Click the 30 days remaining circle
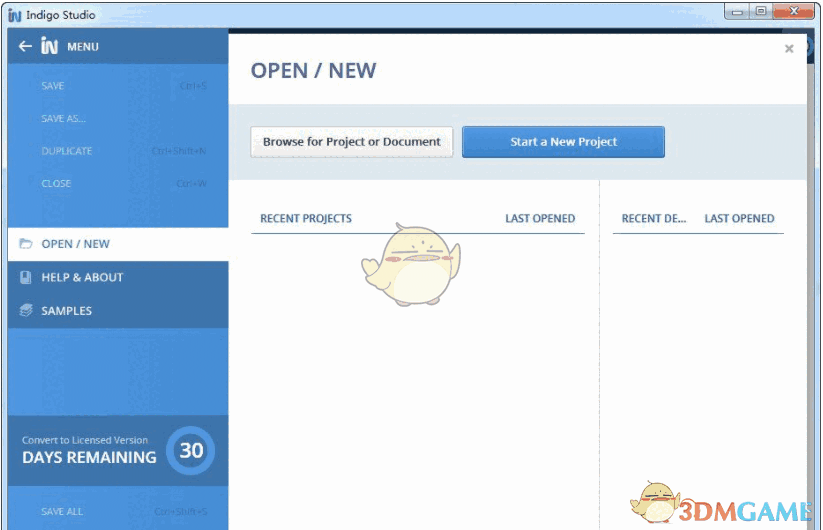Image resolution: width=823 pixels, height=530 pixels. (191, 451)
